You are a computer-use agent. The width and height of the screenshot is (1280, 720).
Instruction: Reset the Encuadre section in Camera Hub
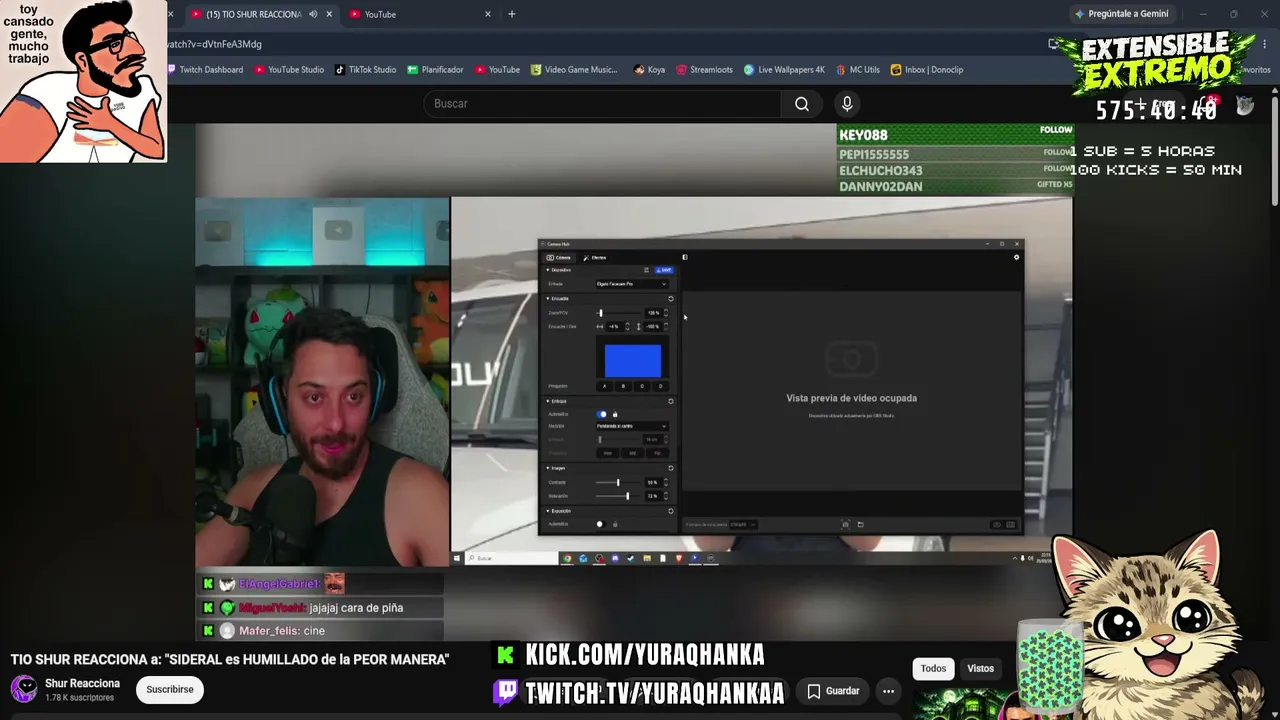670,298
